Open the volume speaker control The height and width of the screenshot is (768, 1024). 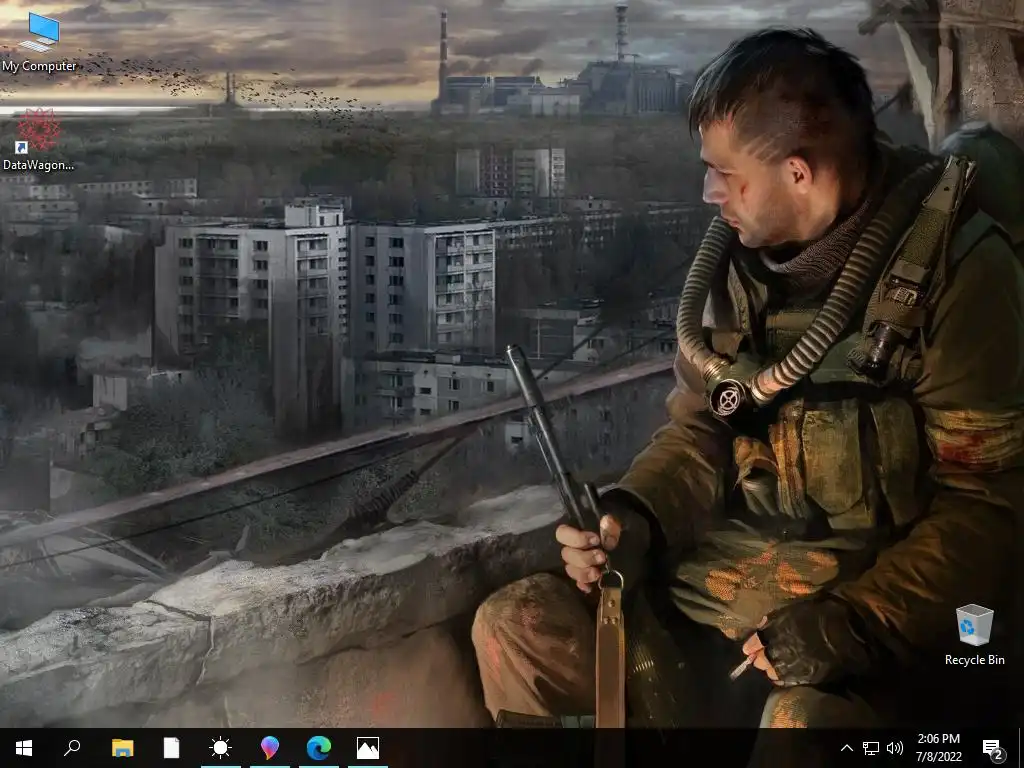point(895,748)
